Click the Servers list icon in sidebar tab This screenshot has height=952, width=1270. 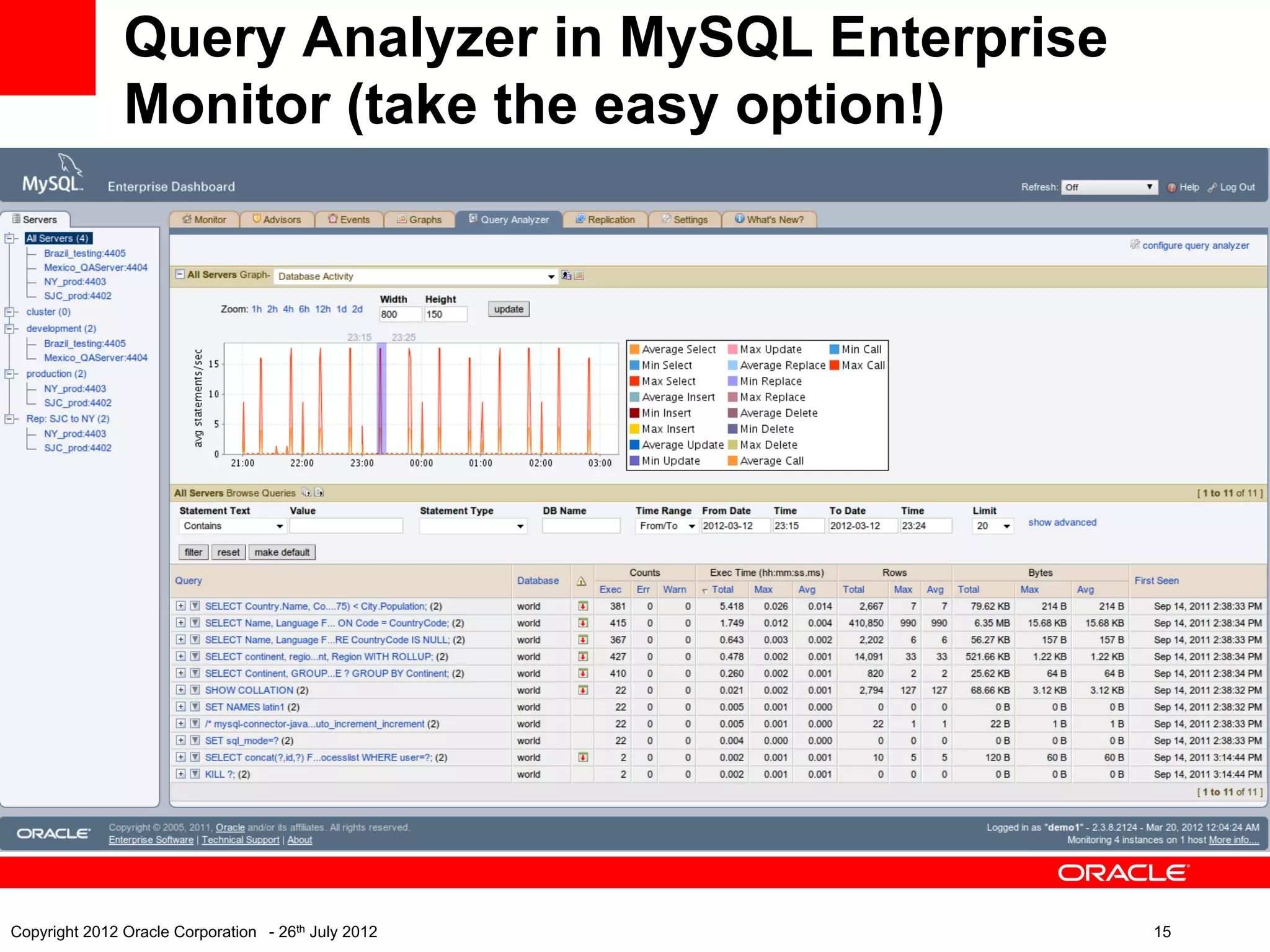[16, 219]
